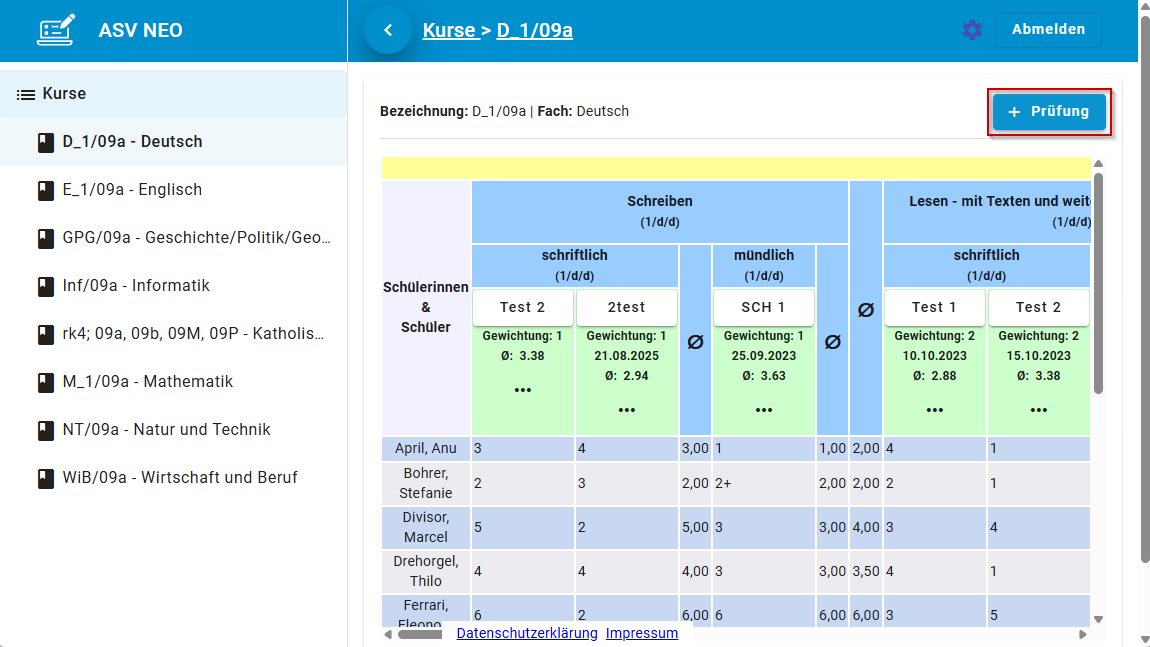The width and height of the screenshot is (1150, 647).
Task: Select GPG/09a Geschichte/Politik course
Action: (x=196, y=238)
